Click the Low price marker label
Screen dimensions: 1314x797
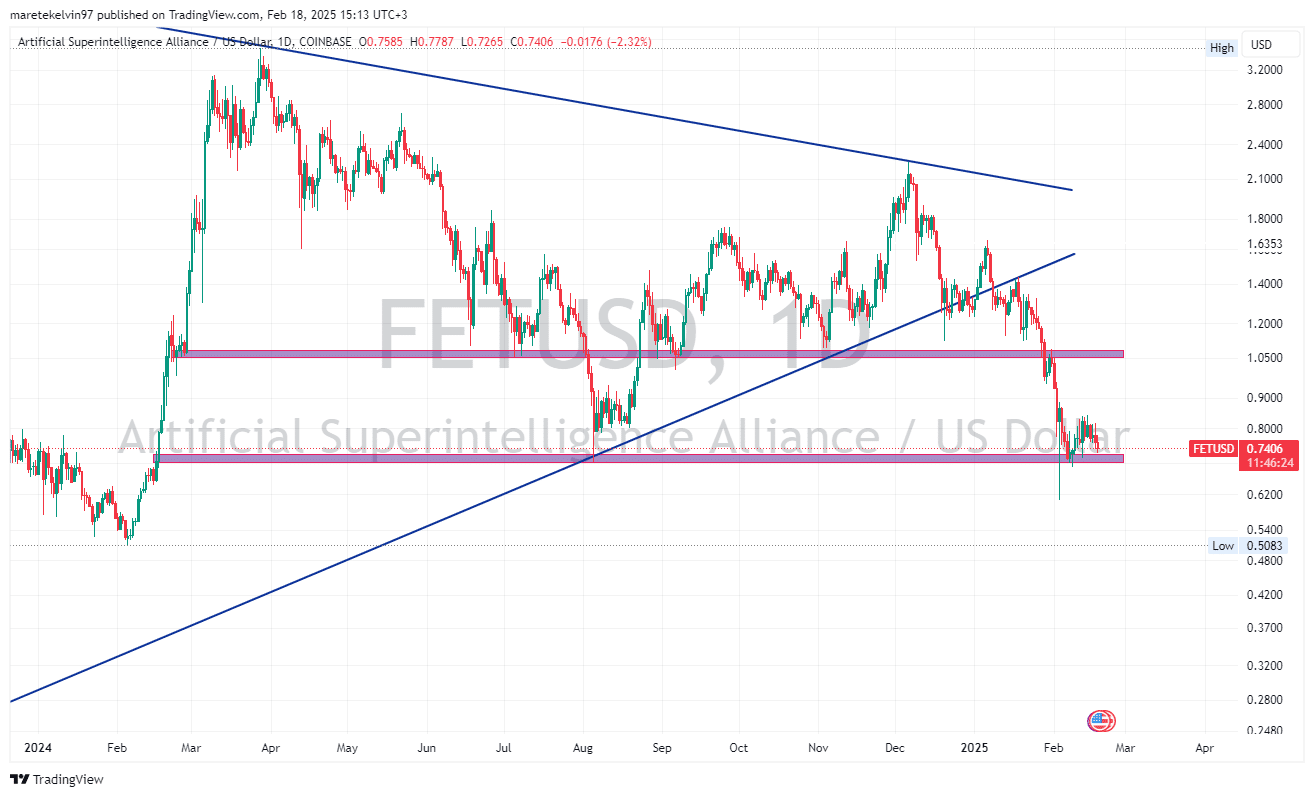tap(1223, 545)
